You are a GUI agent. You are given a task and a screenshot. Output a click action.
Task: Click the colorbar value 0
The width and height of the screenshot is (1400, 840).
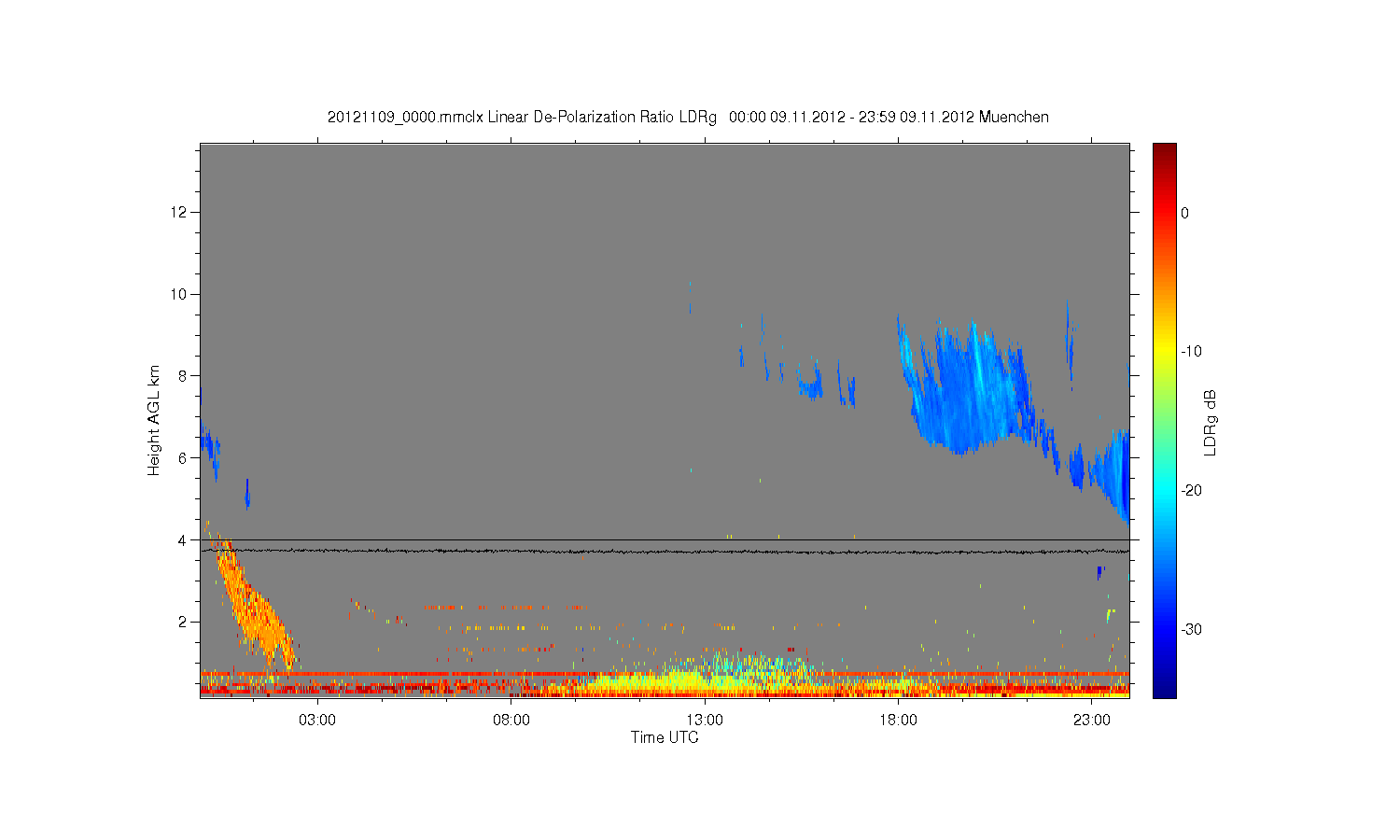pyautogui.click(x=1185, y=213)
